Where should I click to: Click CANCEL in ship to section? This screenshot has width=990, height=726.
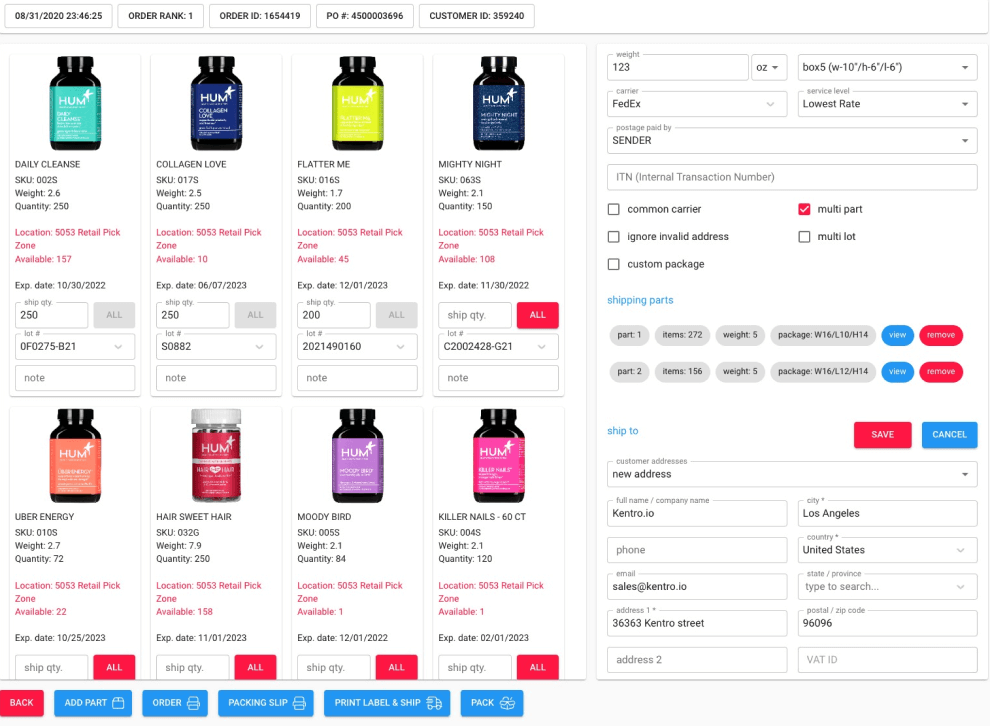(x=949, y=434)
